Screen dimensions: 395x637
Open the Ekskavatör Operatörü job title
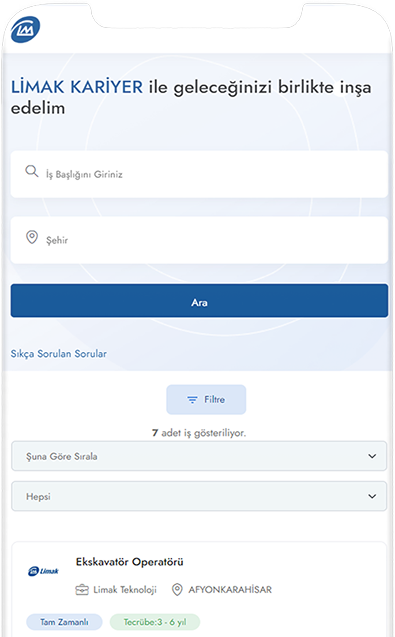pyautogui.click(x=129, y=562)
